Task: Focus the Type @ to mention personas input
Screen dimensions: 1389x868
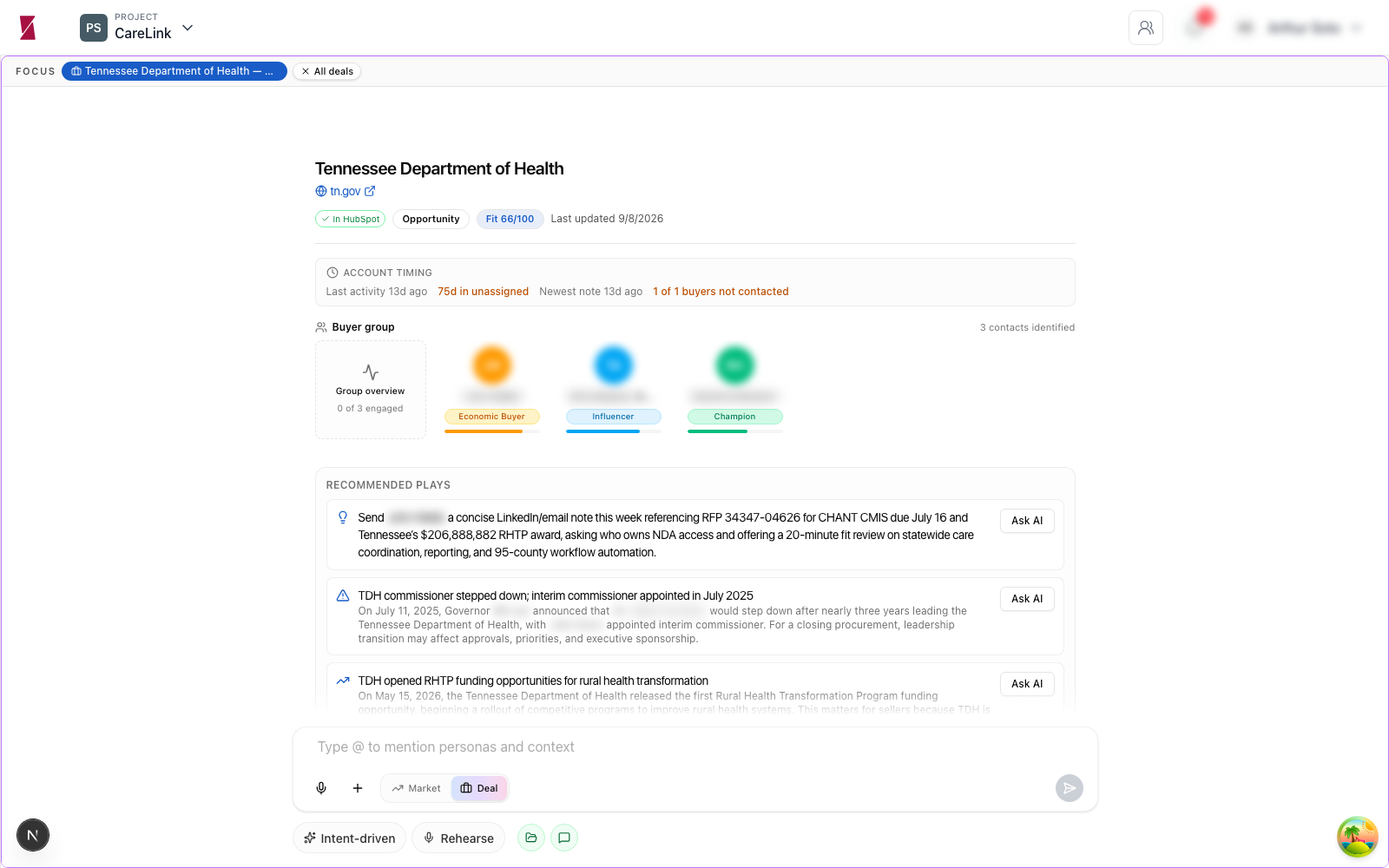Action: pyautogui.click(x=694, y=747)
